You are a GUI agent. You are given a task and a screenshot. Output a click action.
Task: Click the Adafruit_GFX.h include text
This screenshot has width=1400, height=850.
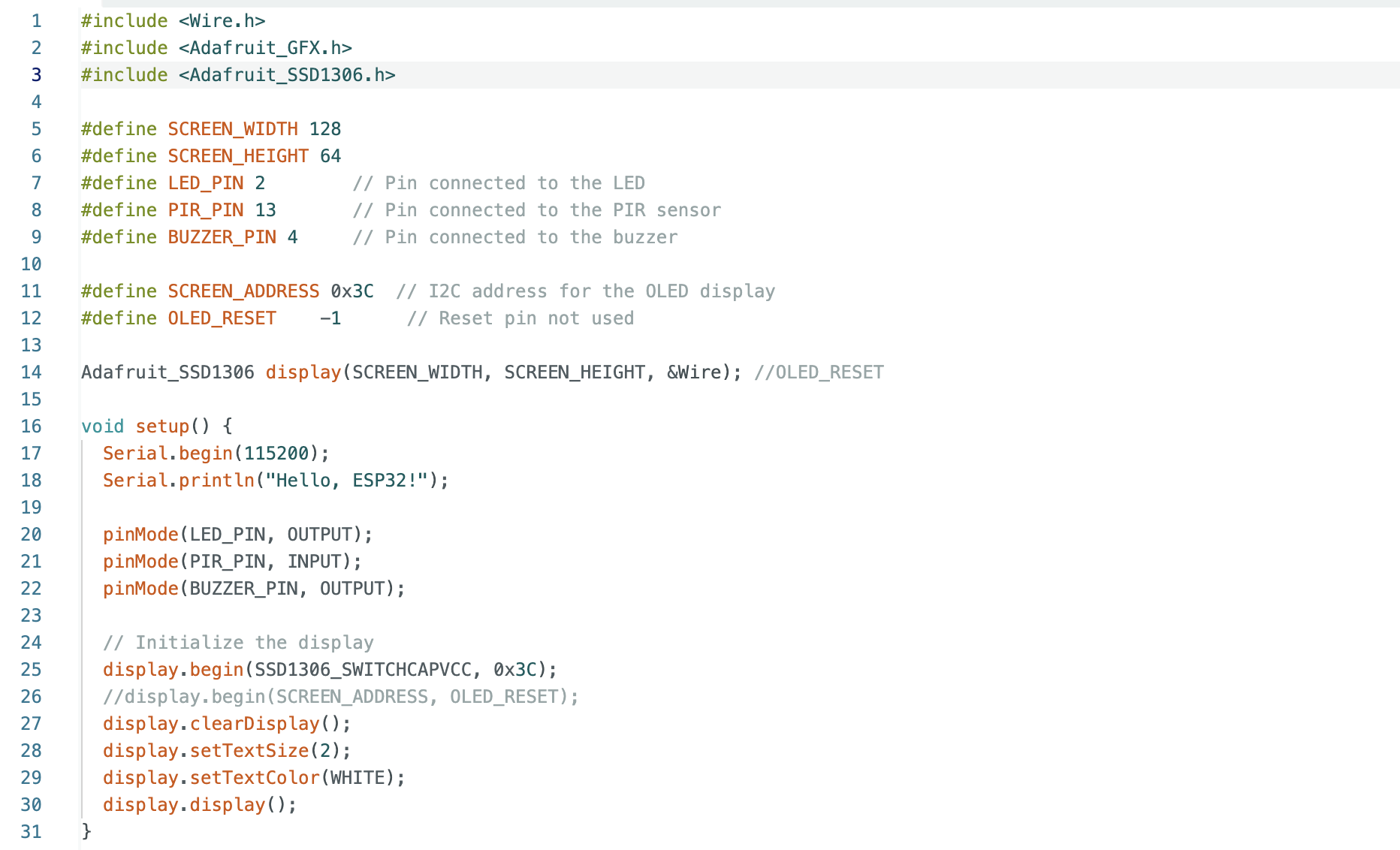[265, 48]
